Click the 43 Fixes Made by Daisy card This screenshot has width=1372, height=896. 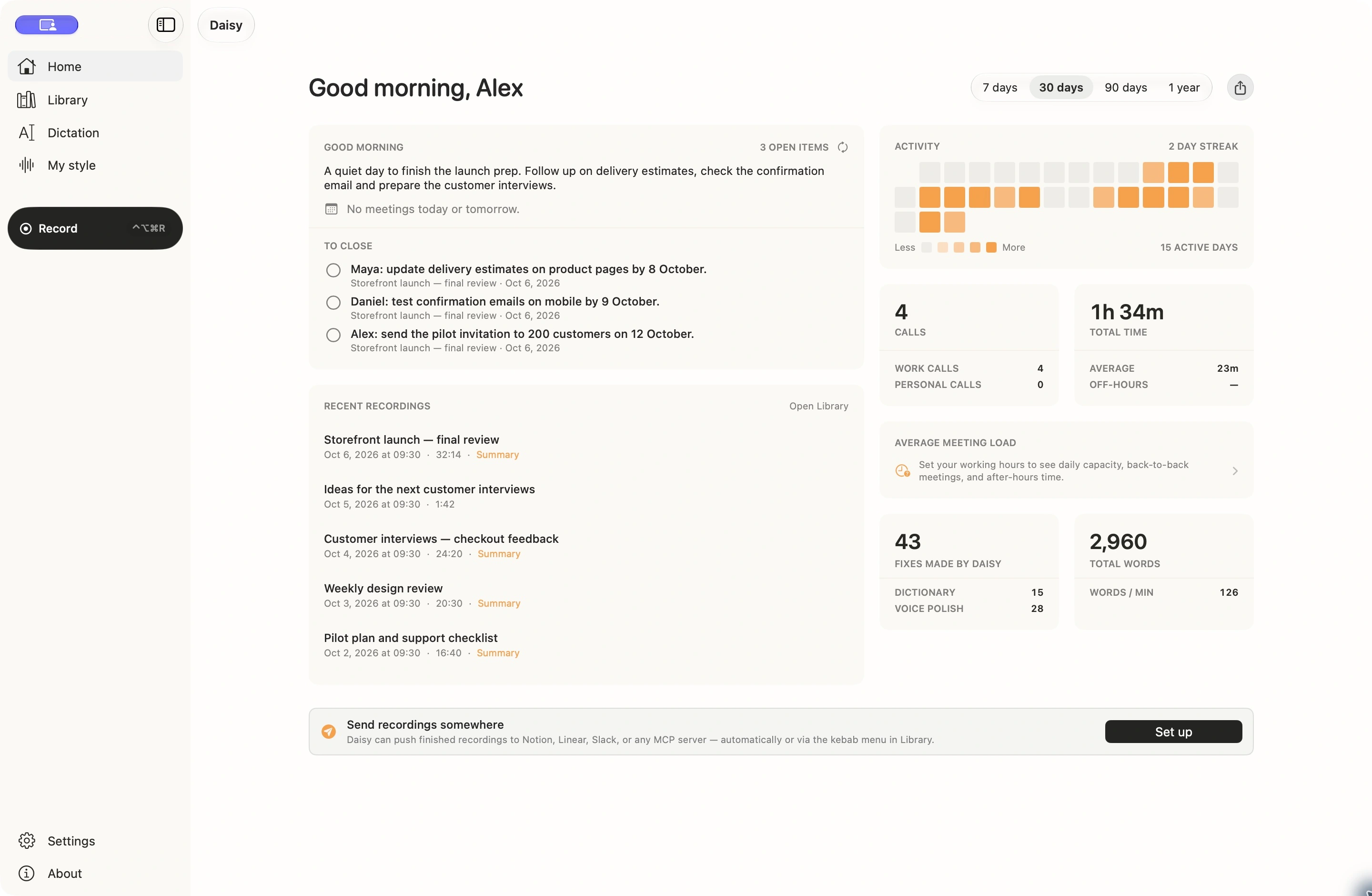pyautogui.click(x=969, y=571)
